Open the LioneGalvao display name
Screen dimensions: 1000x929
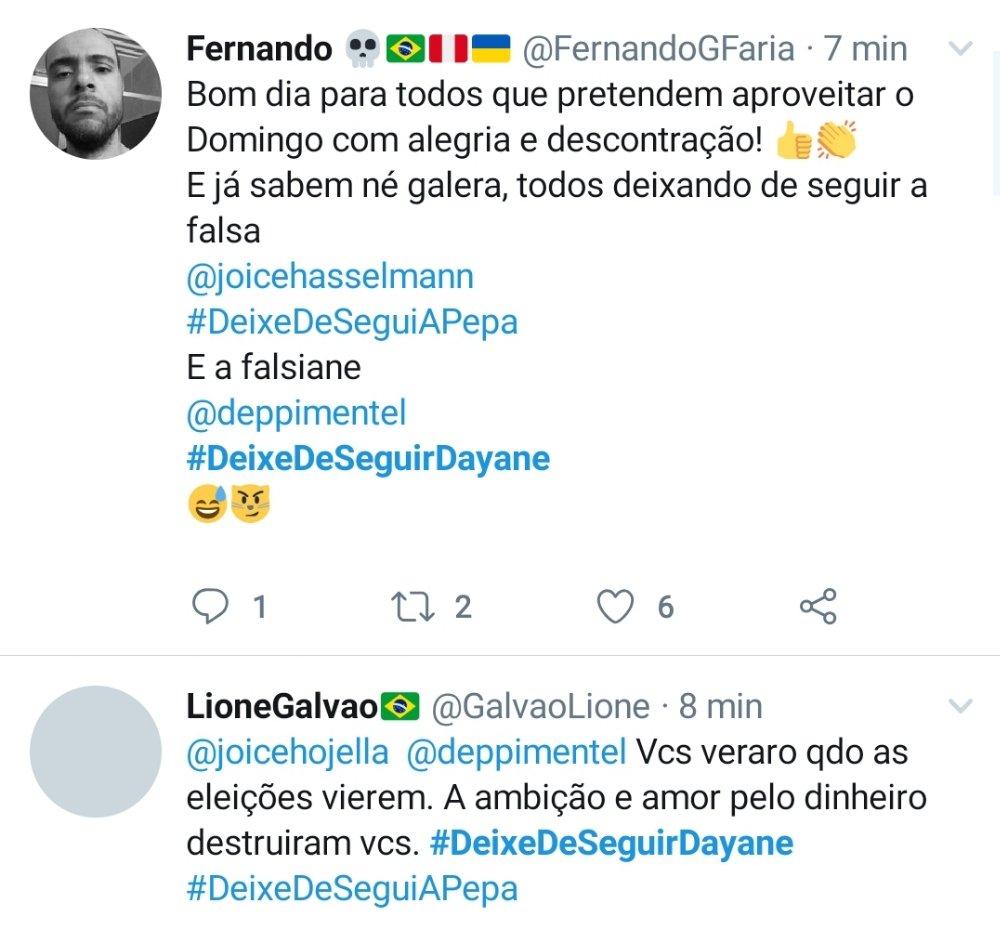coord(283,707)
